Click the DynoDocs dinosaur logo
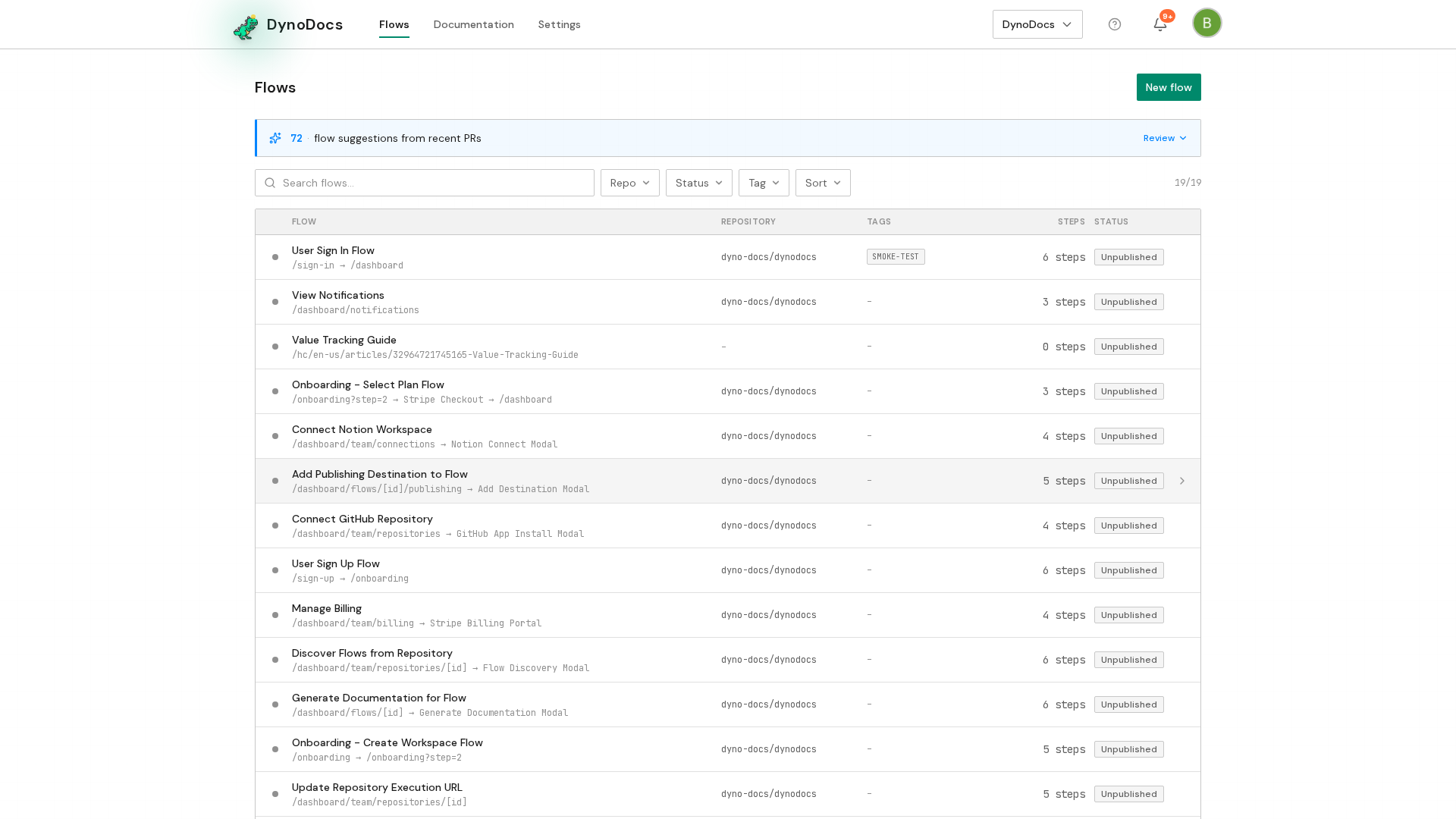Viewport: 1456px width, 819px height. point(246,27)
